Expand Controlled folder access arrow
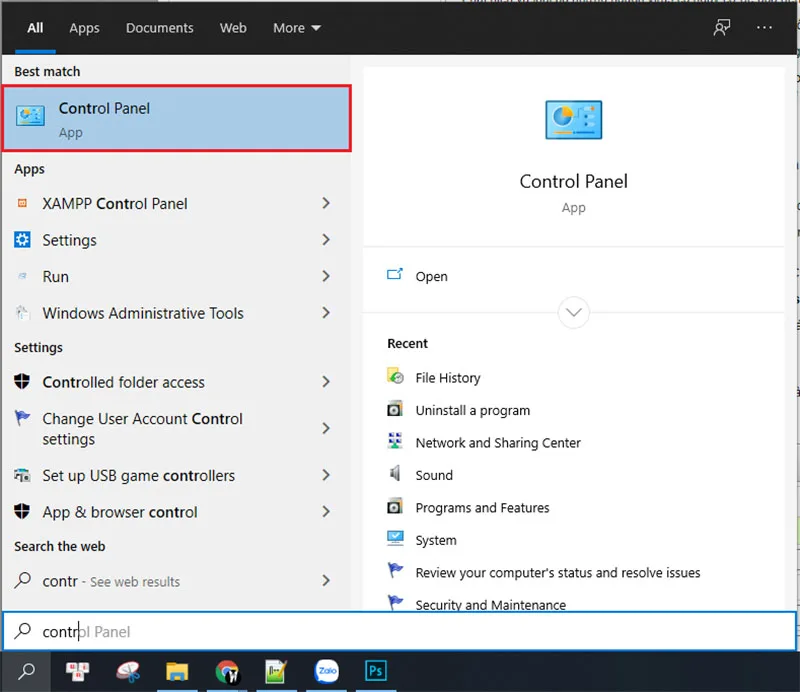Viewport: 800px width, 692px height. (x=326, y=381)
